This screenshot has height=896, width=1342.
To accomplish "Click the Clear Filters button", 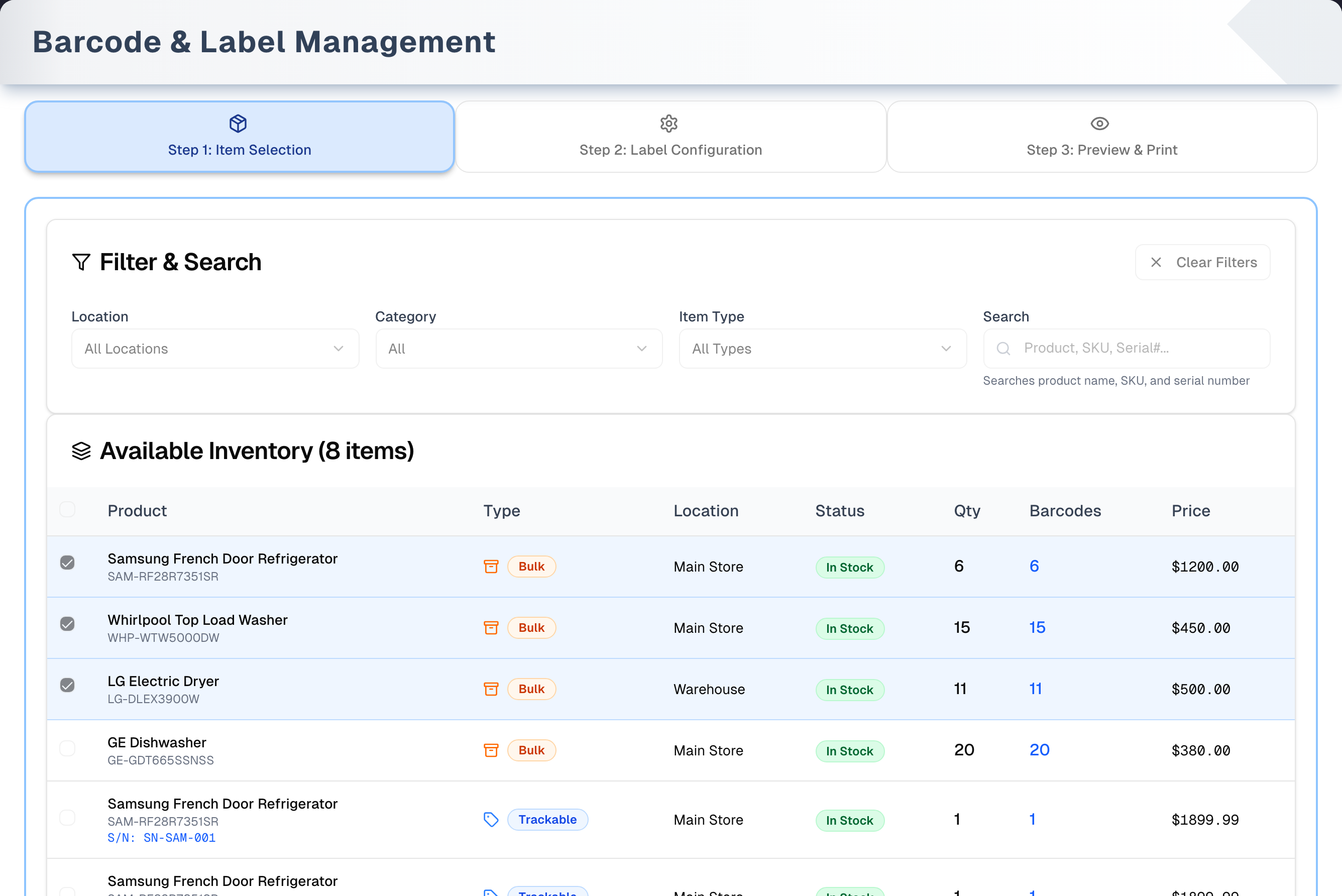I will (1202, 262).
